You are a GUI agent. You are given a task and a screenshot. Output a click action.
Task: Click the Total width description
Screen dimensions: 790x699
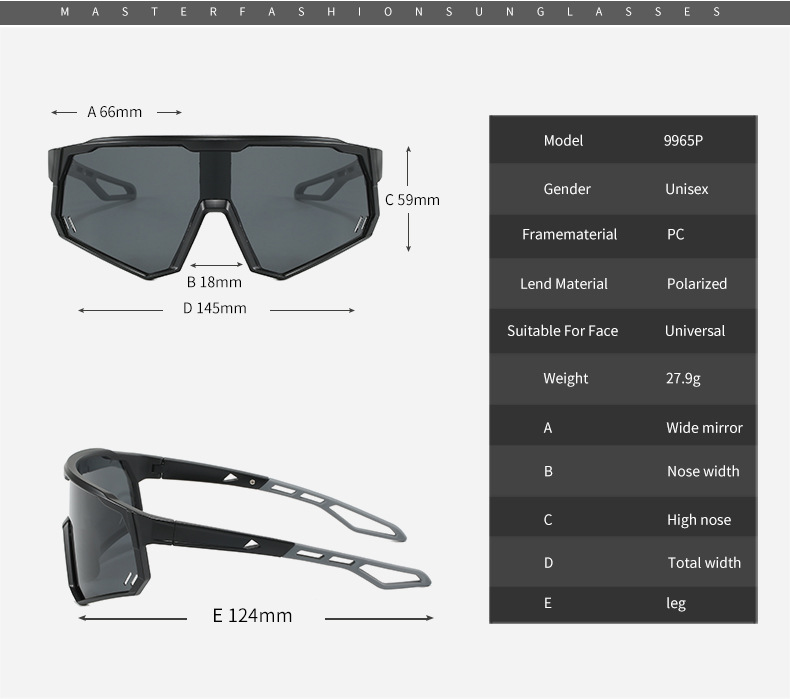point(704,562)
